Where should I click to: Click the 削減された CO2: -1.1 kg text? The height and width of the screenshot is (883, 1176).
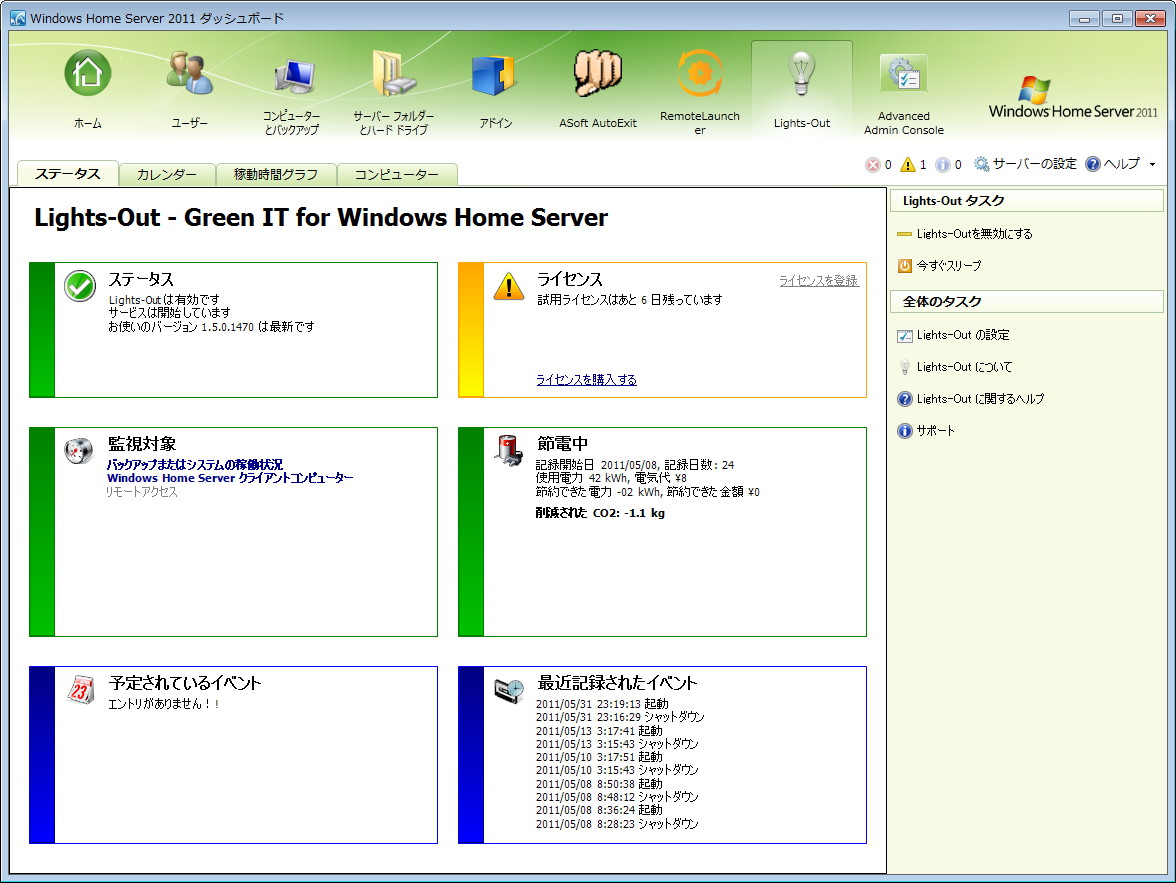pyautogui.click(x=600, y=513)
